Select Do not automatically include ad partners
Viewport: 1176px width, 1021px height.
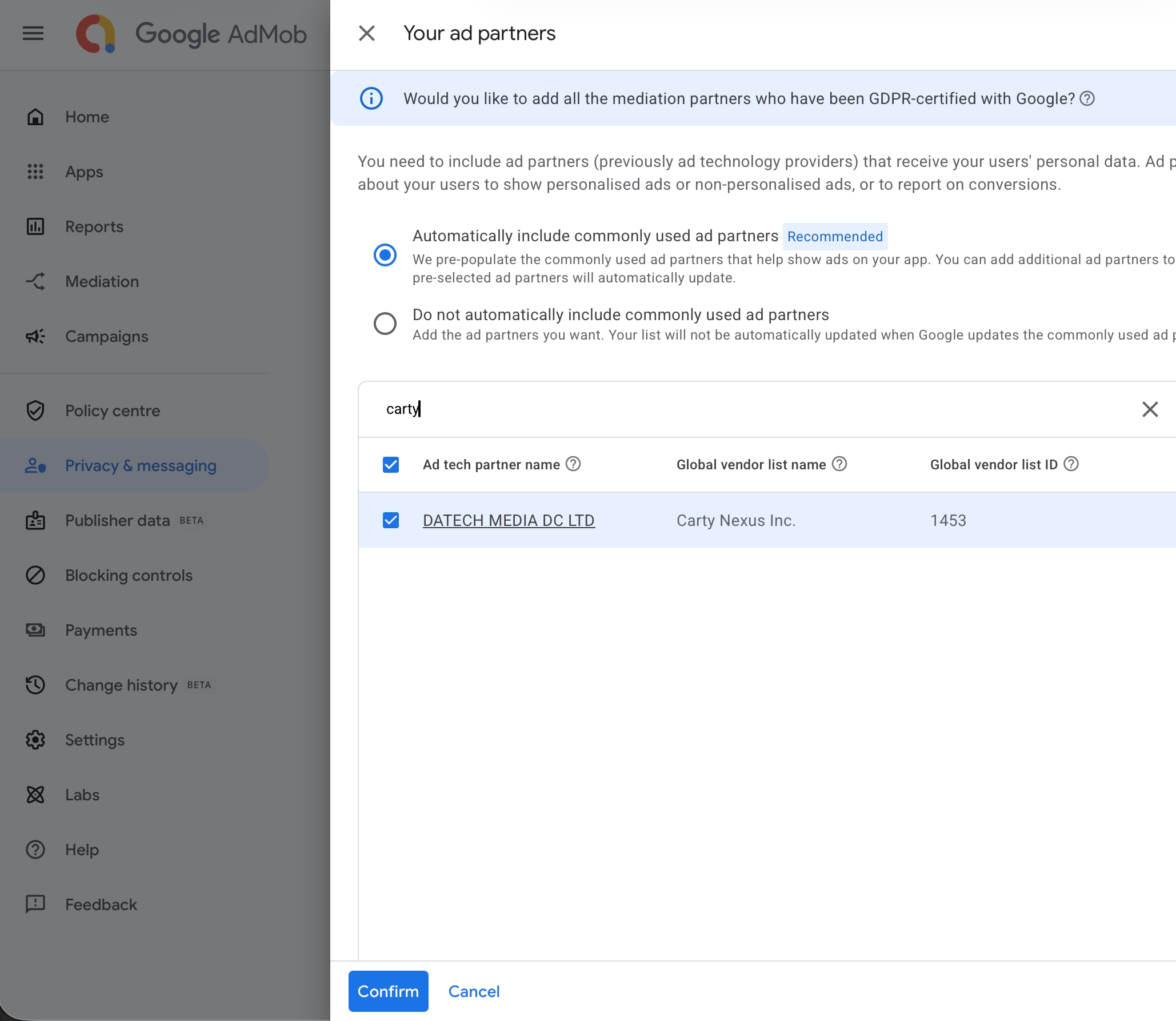tap(385, 324)
